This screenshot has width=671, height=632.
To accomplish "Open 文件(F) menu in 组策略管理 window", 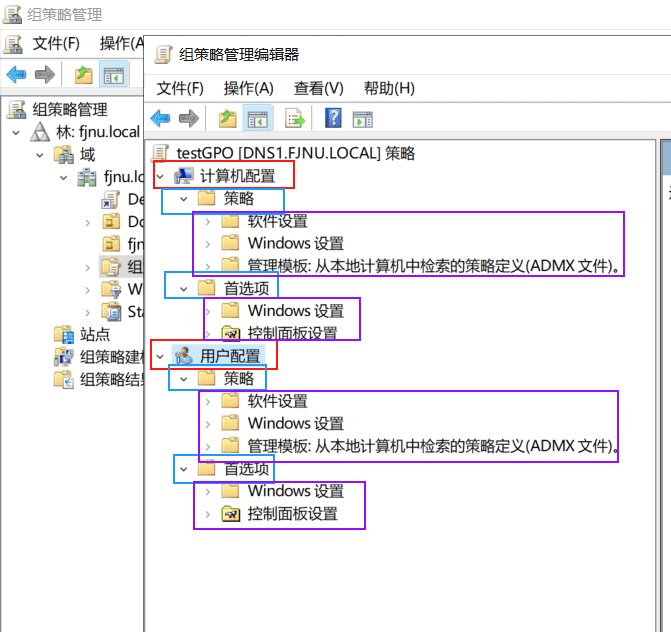I will (x=56, y=43).
